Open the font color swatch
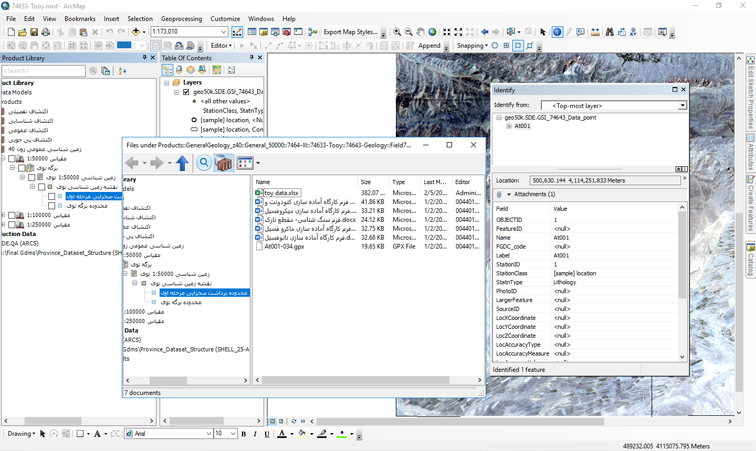The image size is (756, 451). point(282,434)
